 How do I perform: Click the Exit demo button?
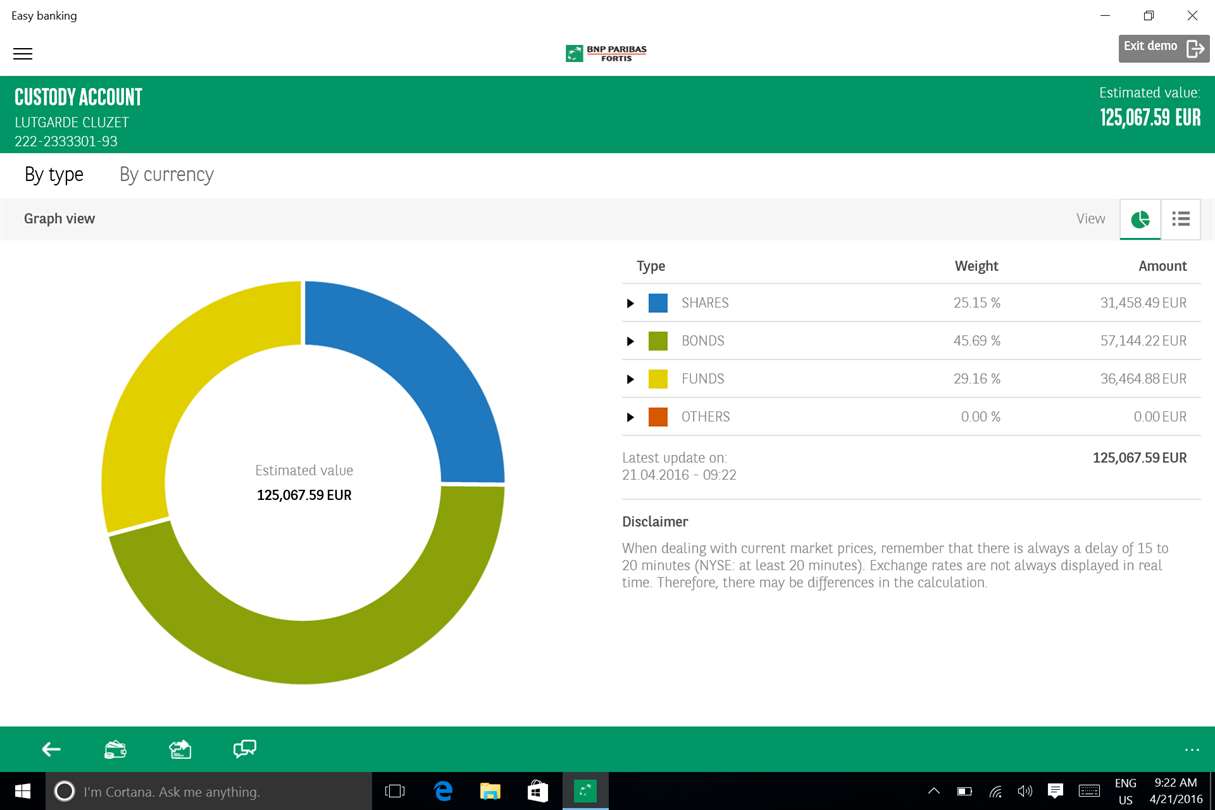pyautogui.click(x=1164, y=48)
